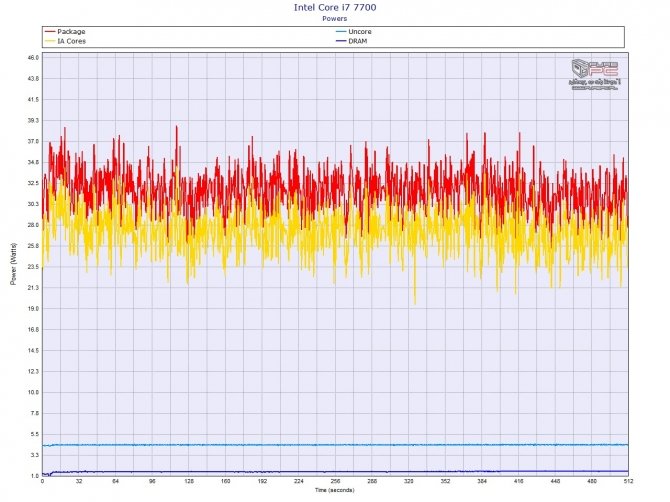This screenshot has height=502, width=670.
Task: Click the 512 tick on the time axis
Action: [629, 481]
